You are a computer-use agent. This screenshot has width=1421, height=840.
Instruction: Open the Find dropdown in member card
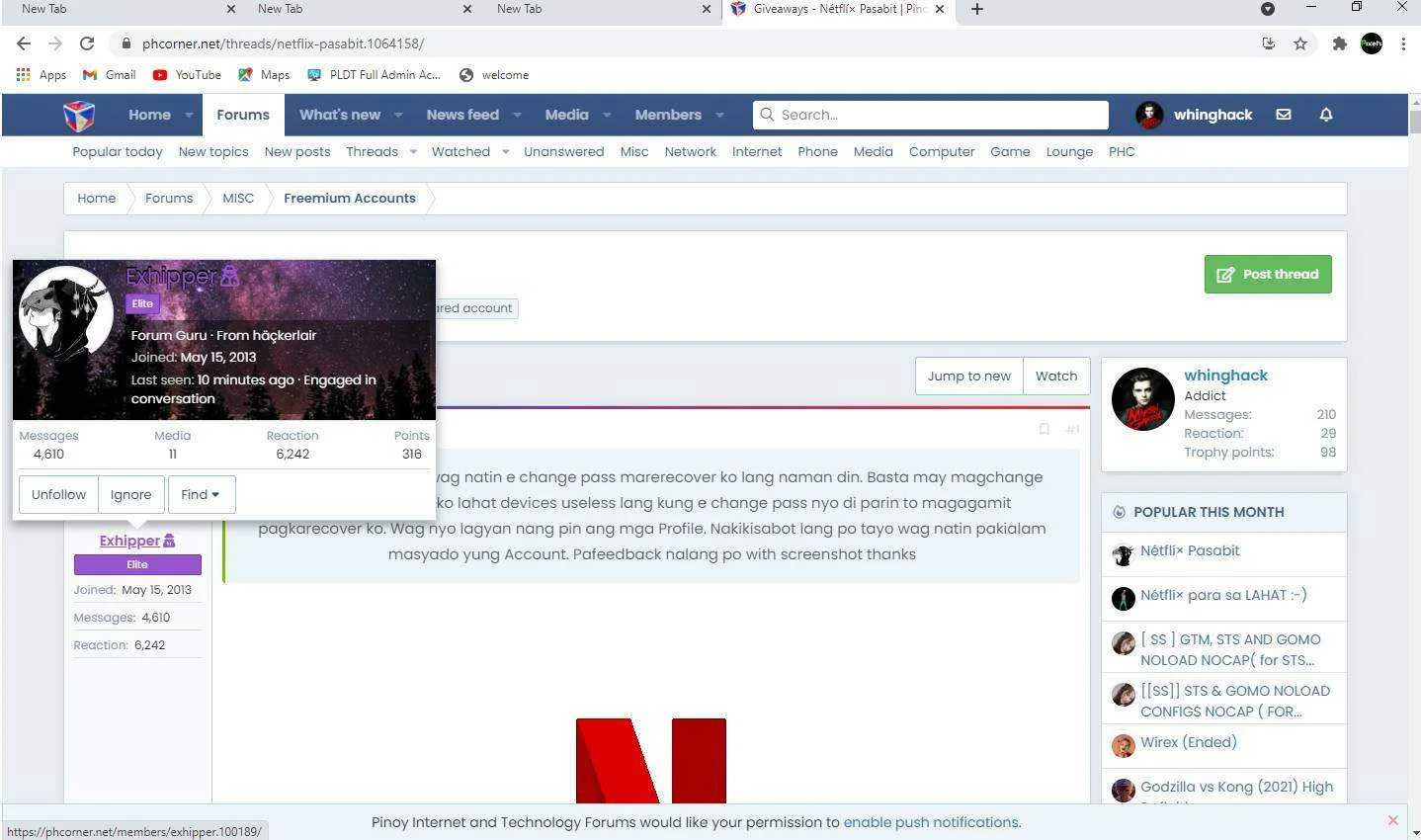pos(201,494)
